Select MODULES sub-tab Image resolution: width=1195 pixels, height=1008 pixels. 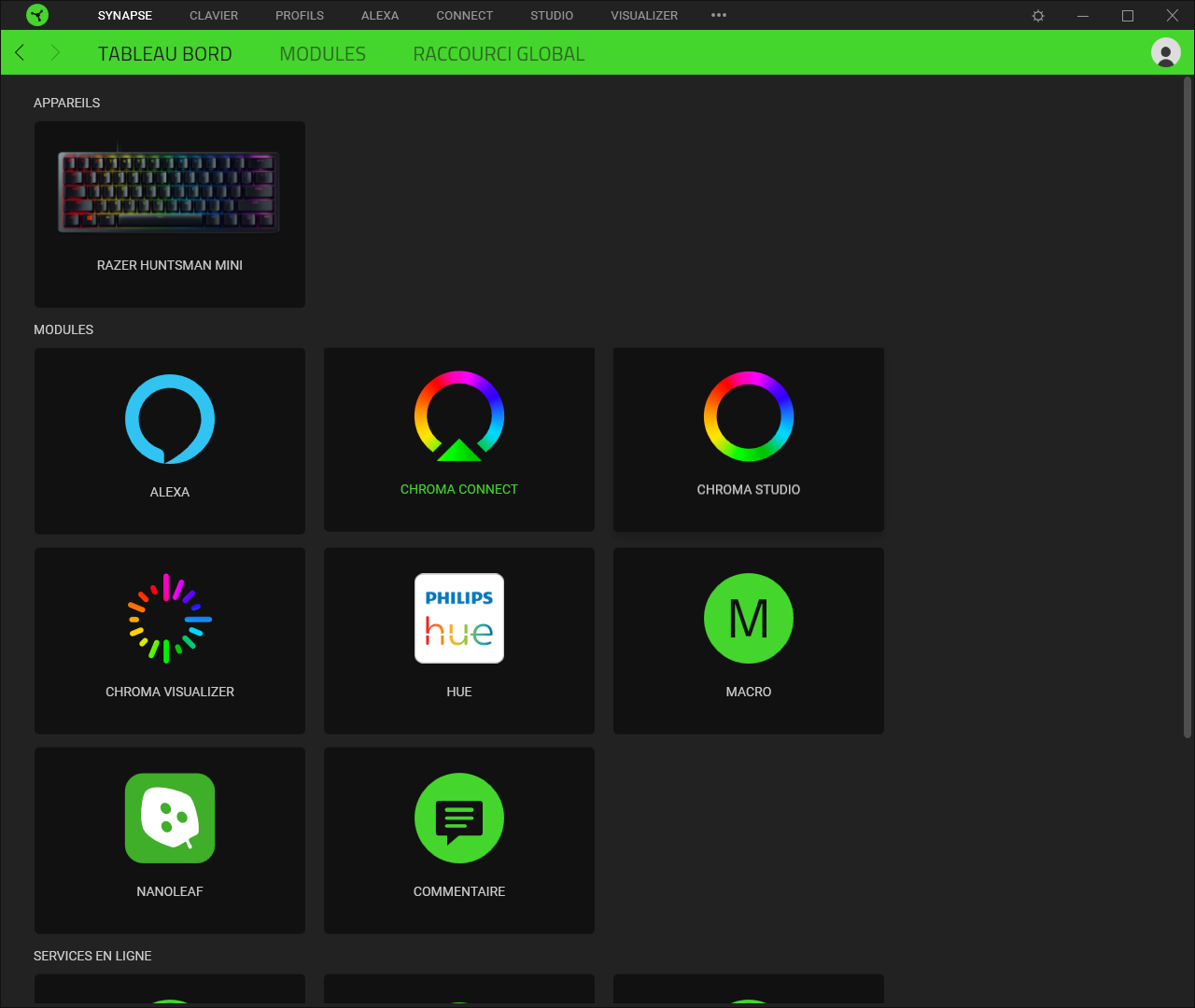tap(323, 54)
